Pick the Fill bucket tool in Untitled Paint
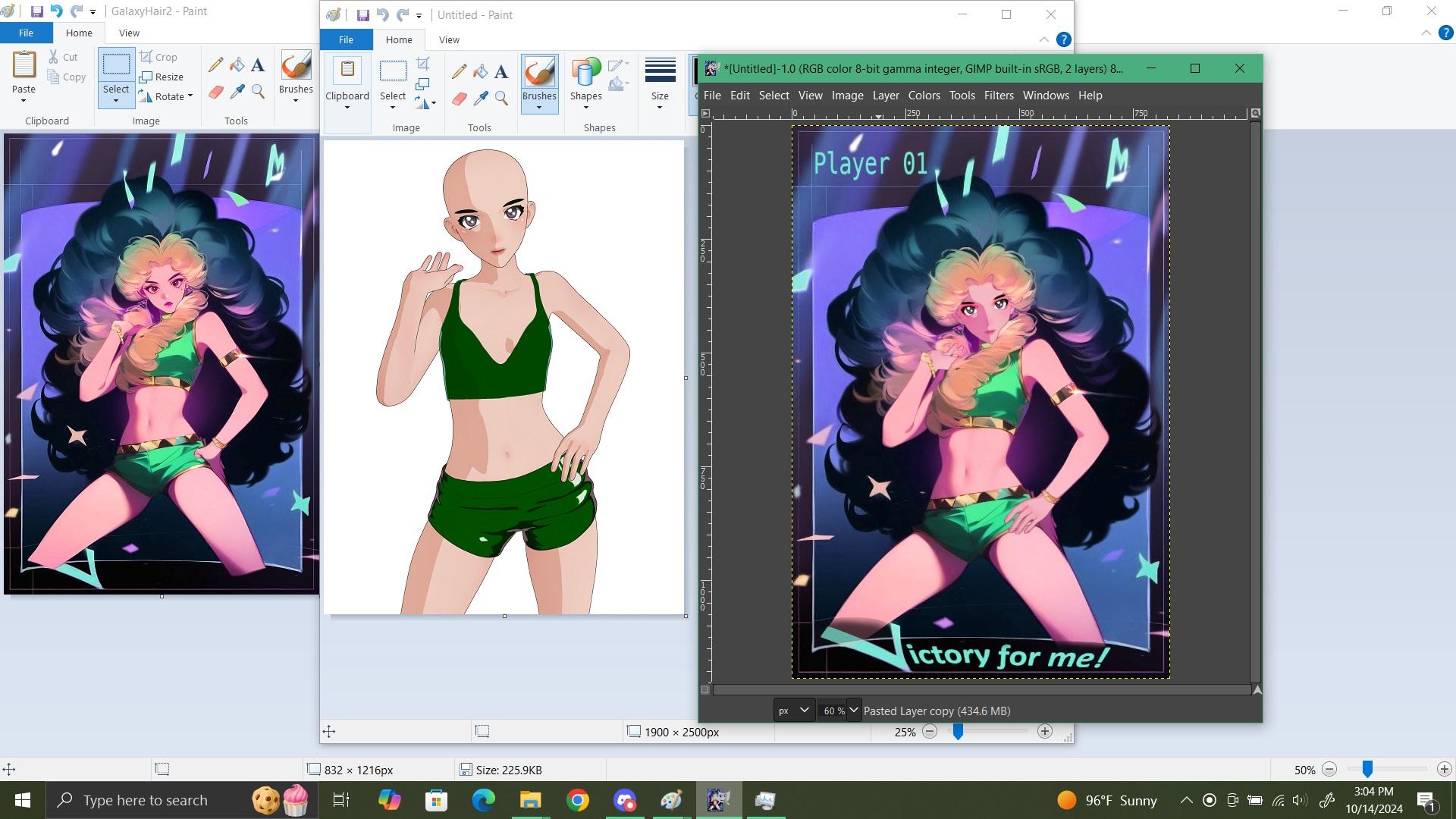1456x819 pixels. 481,72
